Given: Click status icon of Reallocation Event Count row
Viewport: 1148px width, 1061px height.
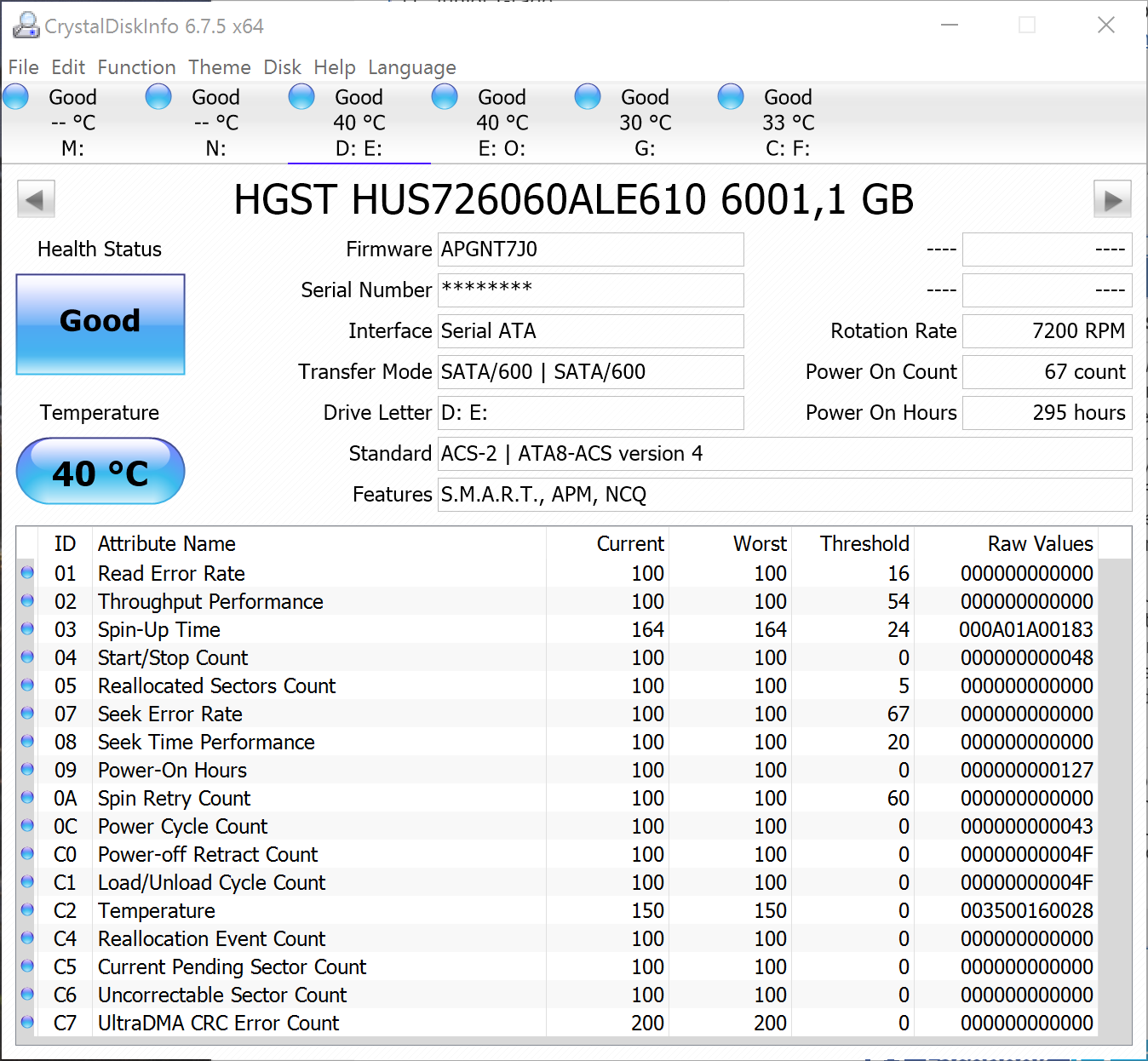Looking at the screenshot, I should click(x=27, y=938).
